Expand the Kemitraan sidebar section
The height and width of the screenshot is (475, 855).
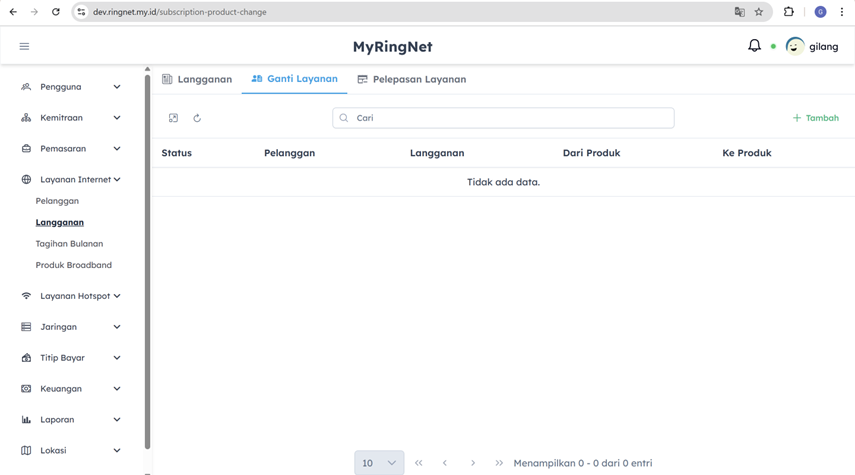[71, 118]
